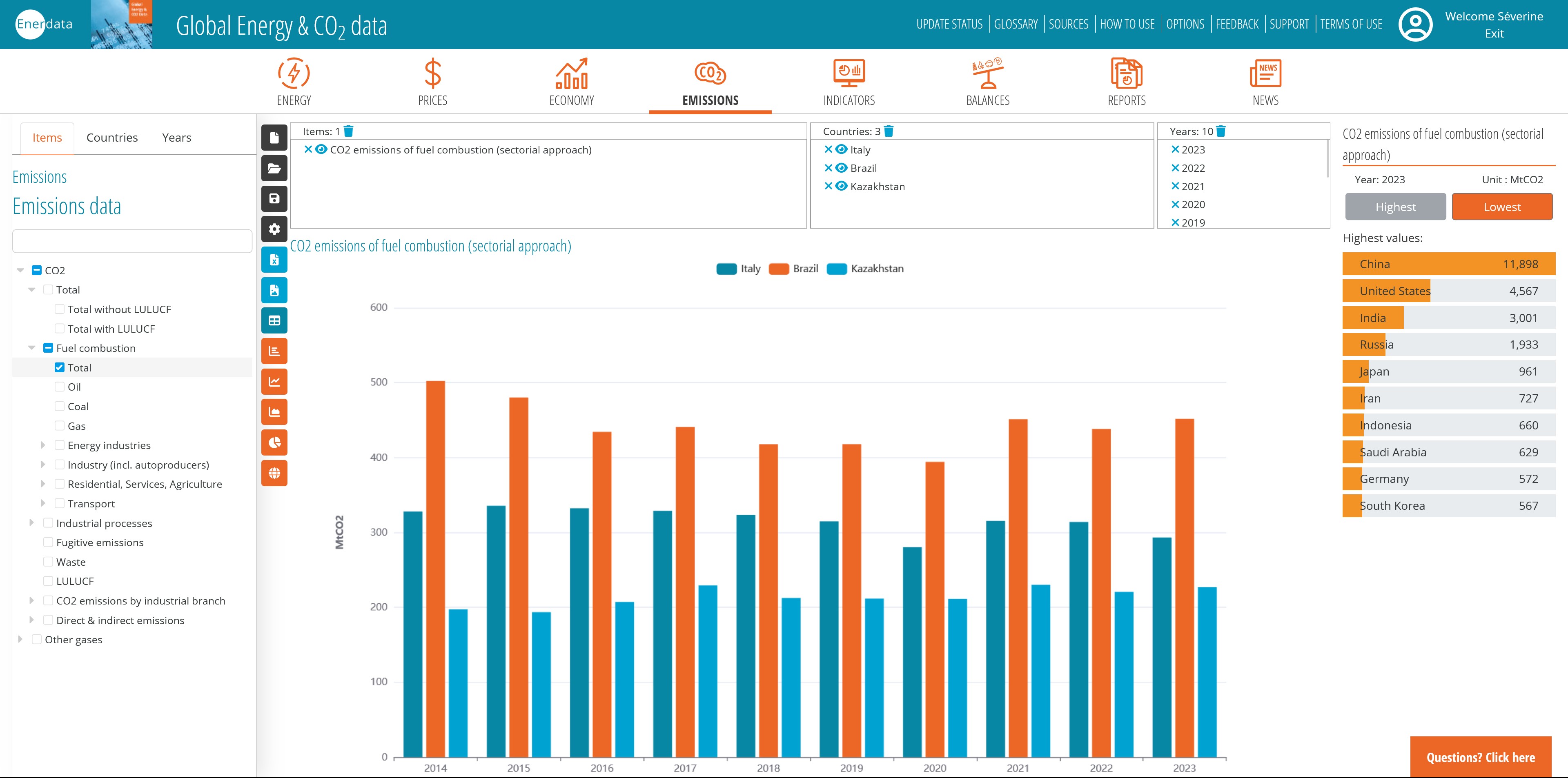This screenshot has height=778, width=1568.
Task: Expand the Transport node
Action: tap(42, 504)
